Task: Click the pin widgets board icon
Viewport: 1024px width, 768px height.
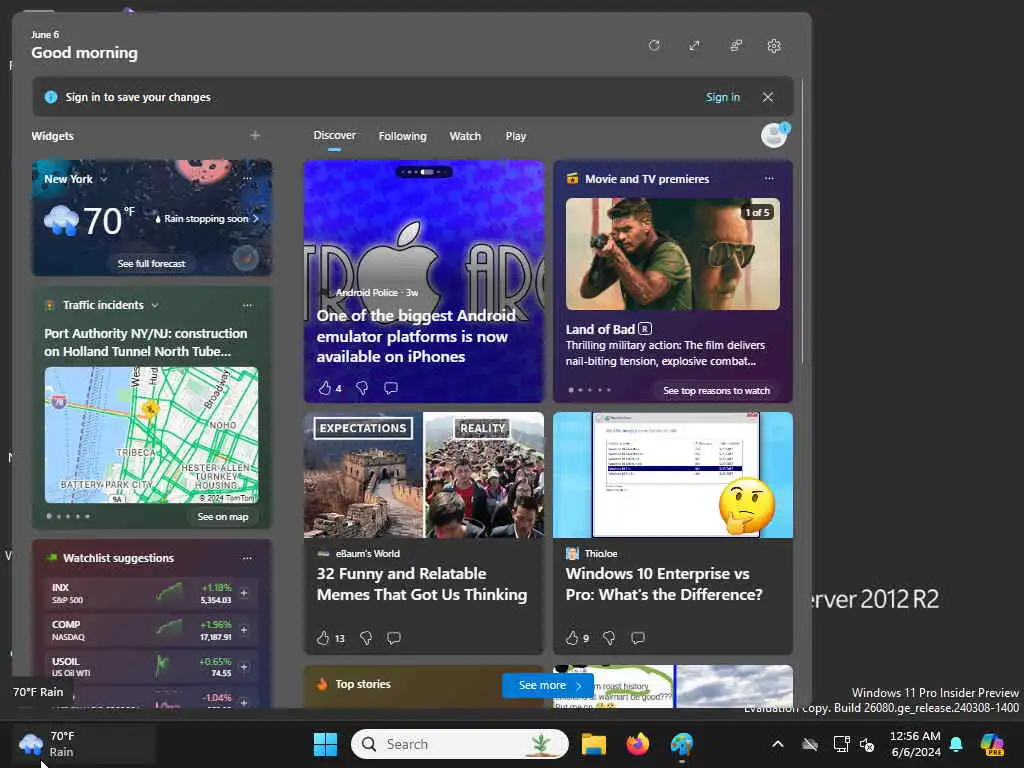Action: click(735, 46)
